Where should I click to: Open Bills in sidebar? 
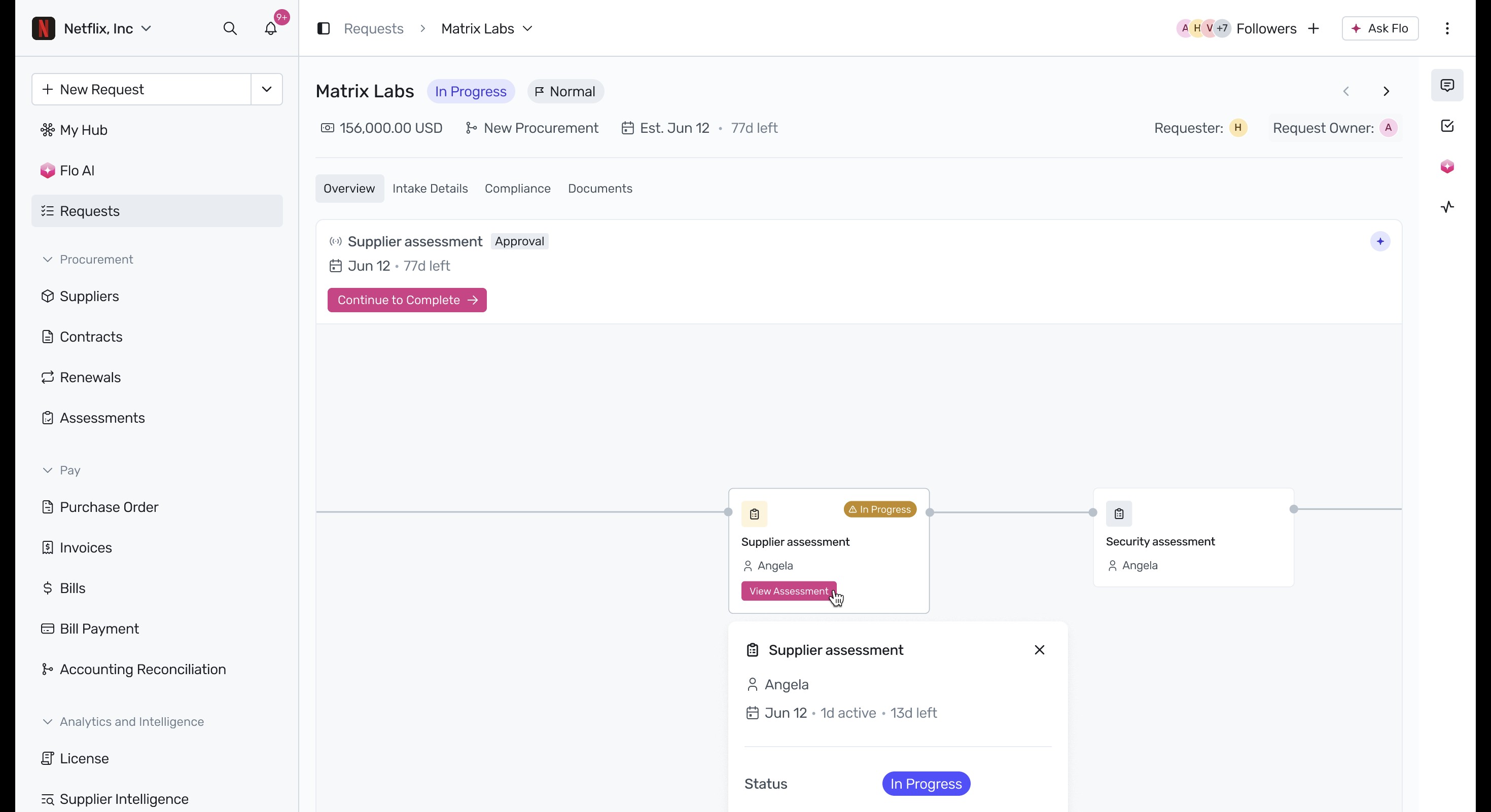click(x=157, y=588)
